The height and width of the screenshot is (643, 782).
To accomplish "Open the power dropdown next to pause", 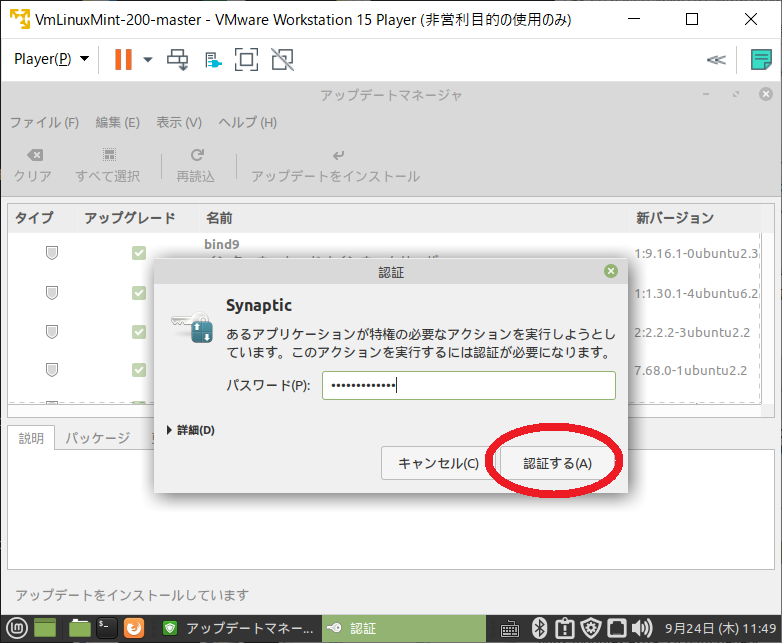I will [x=148, y=60].
